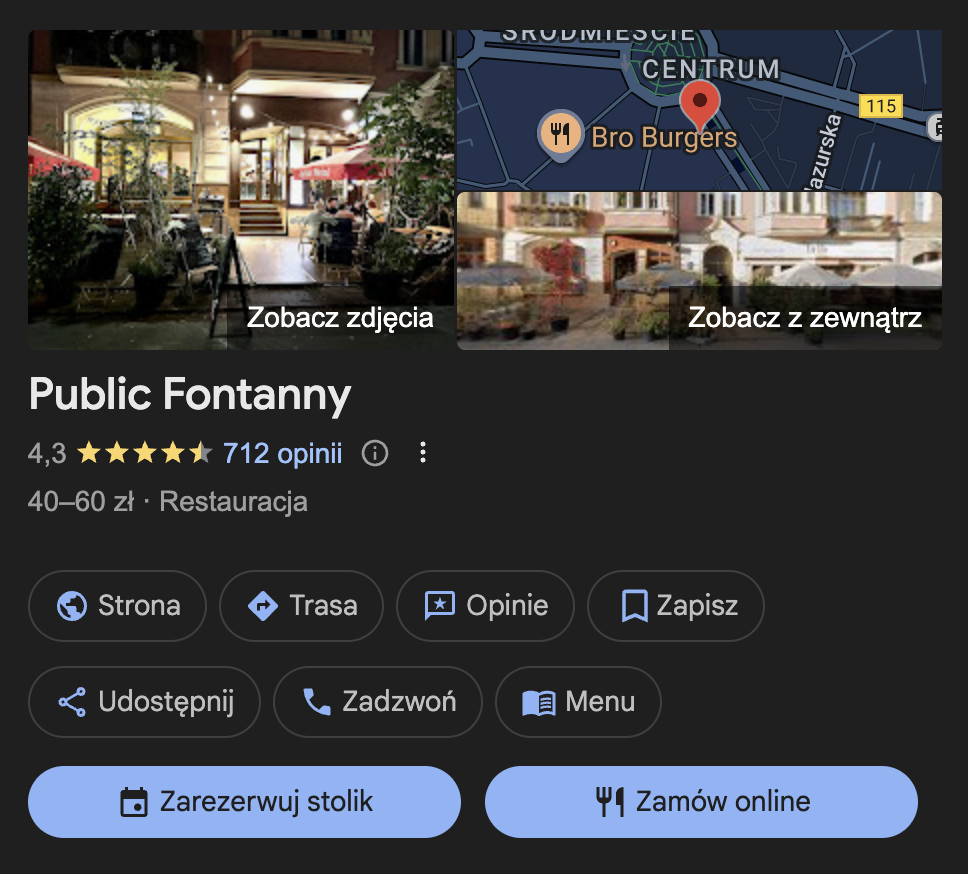Open the three-dot more options menu
The image size is (968, 874).
(423, 453)
